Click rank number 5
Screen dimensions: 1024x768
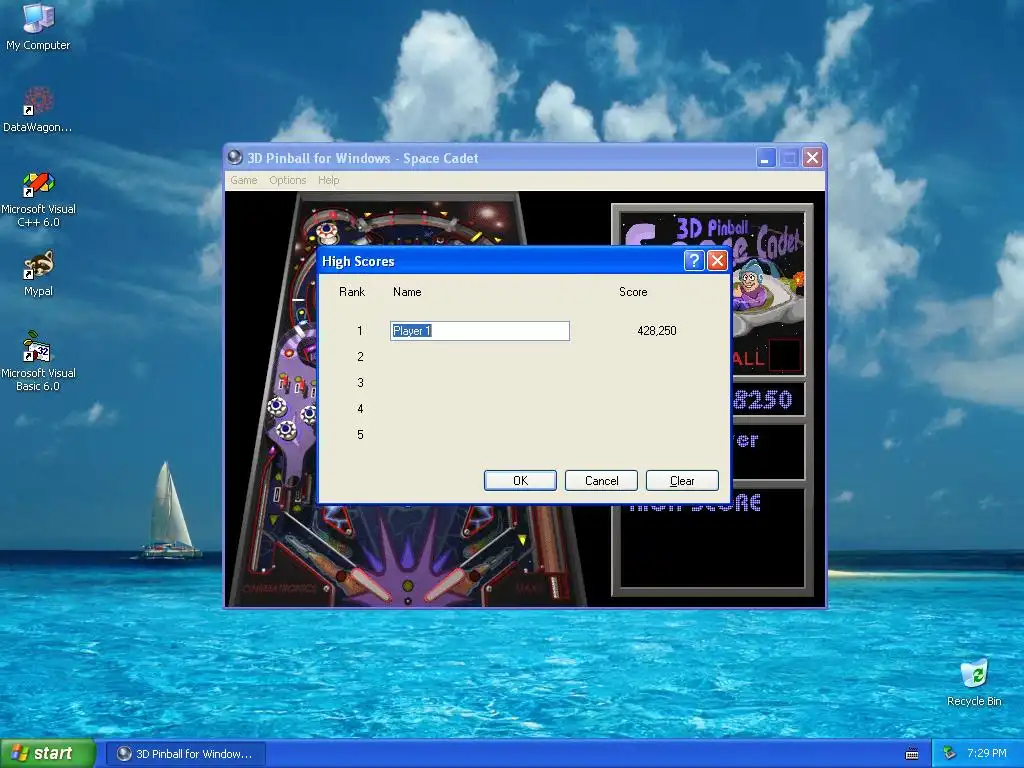(x=360, y=435)
